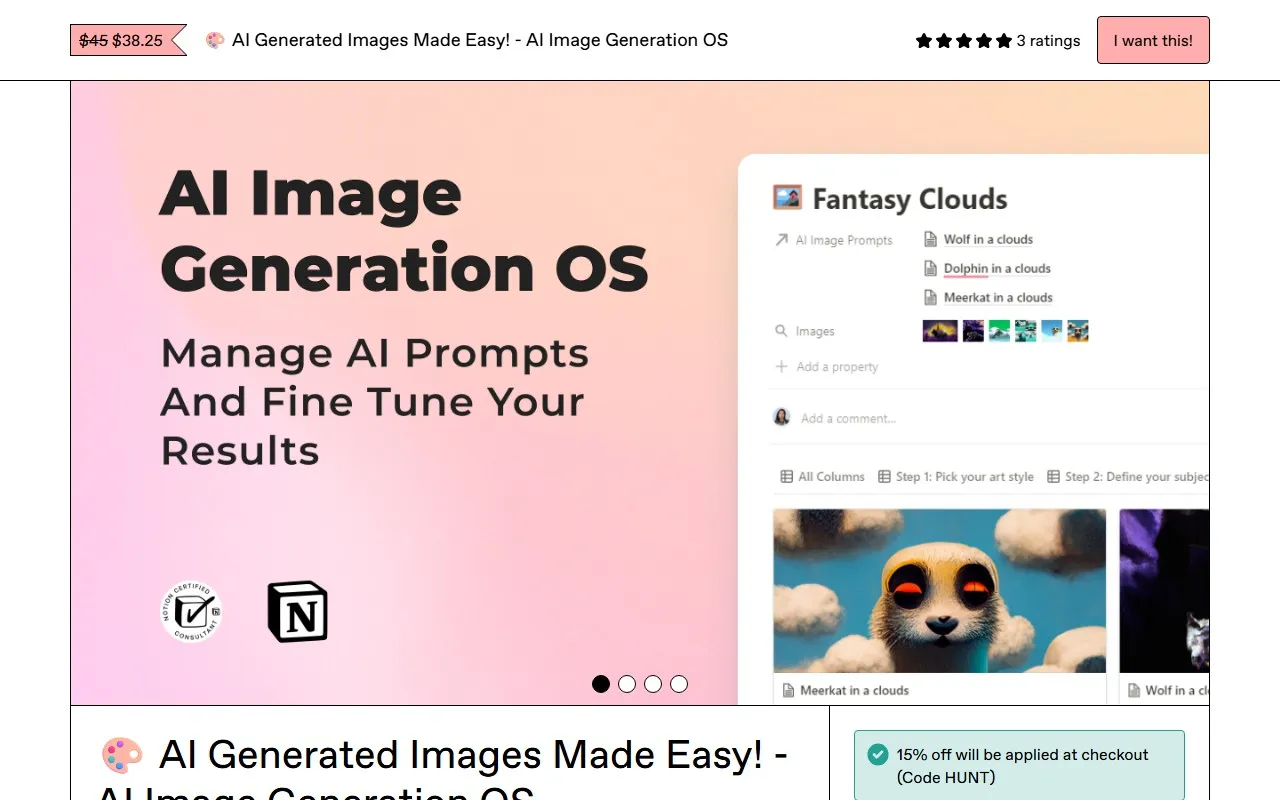Click the Notion Certified Consultant badge

pyautogui.click(x=192, y=612)
